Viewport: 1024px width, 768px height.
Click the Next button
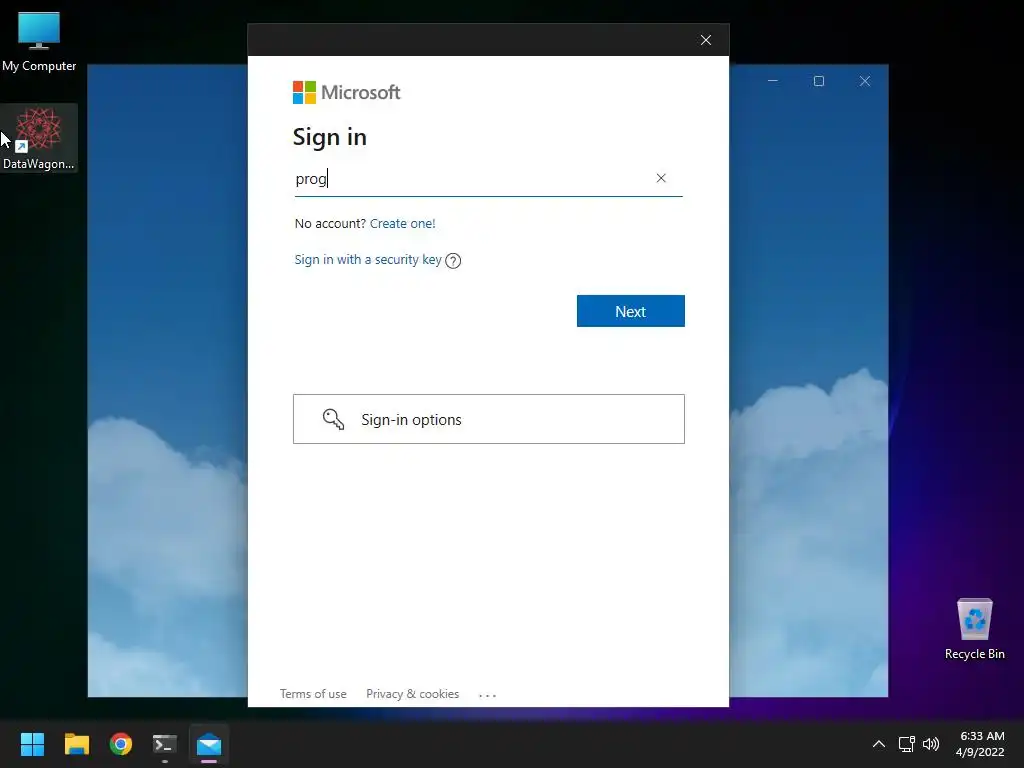click(631, 311)
